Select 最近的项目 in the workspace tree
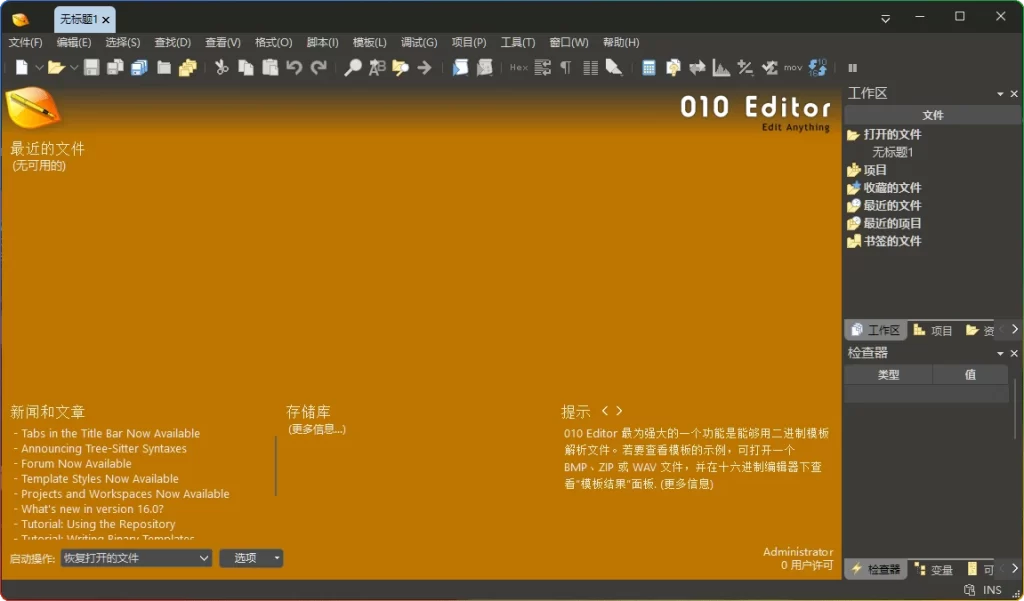 [x=892, y=223]
